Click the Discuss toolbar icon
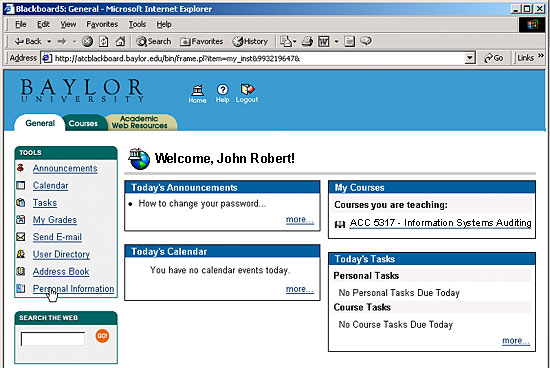This screenshot has height=368, width=550. tap(349, 41)
